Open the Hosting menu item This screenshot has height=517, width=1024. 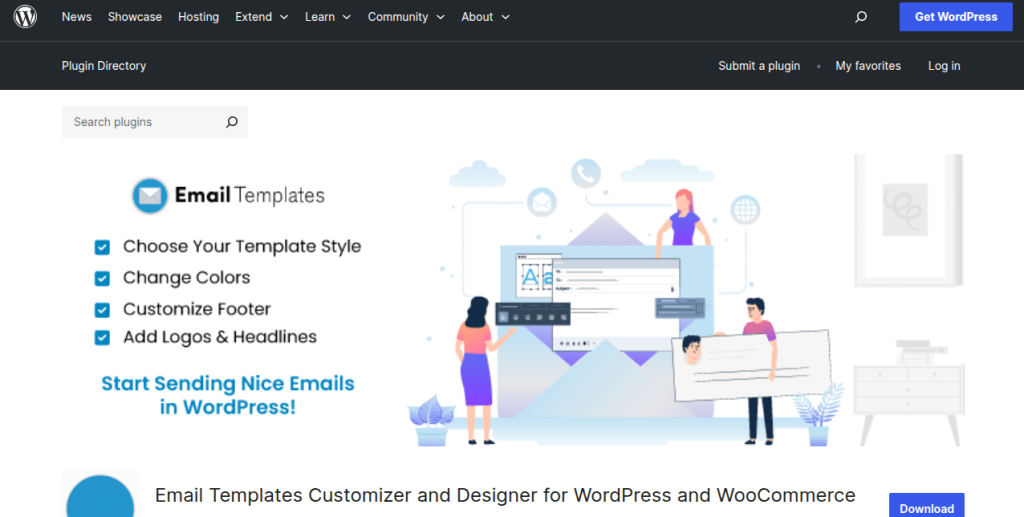[199, 17]
